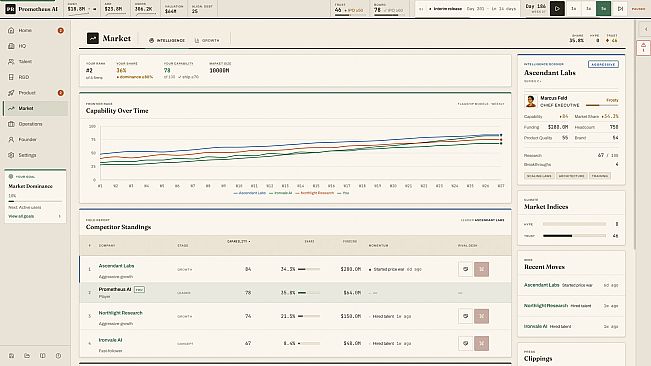Click the save icon in the sidebar footer
This screenshot has width=651, height=366.
12,356
